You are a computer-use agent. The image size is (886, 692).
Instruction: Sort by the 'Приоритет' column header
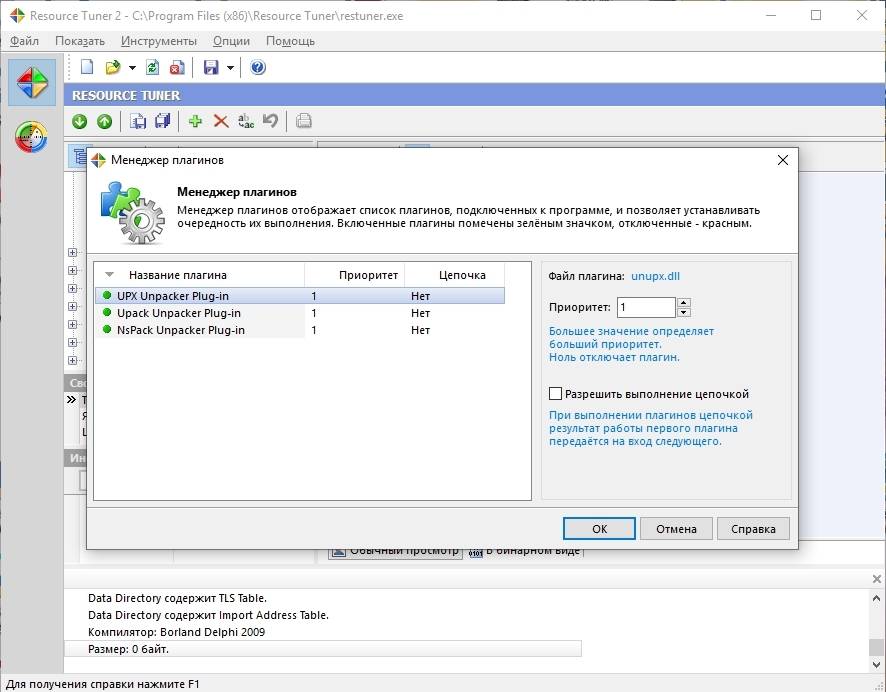pyautogui.click(x=355, y=275)
